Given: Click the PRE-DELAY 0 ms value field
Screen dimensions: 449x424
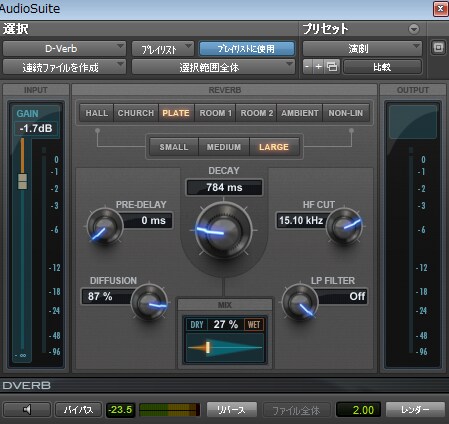Looking at the screenshot, I should tap(148, 220).
